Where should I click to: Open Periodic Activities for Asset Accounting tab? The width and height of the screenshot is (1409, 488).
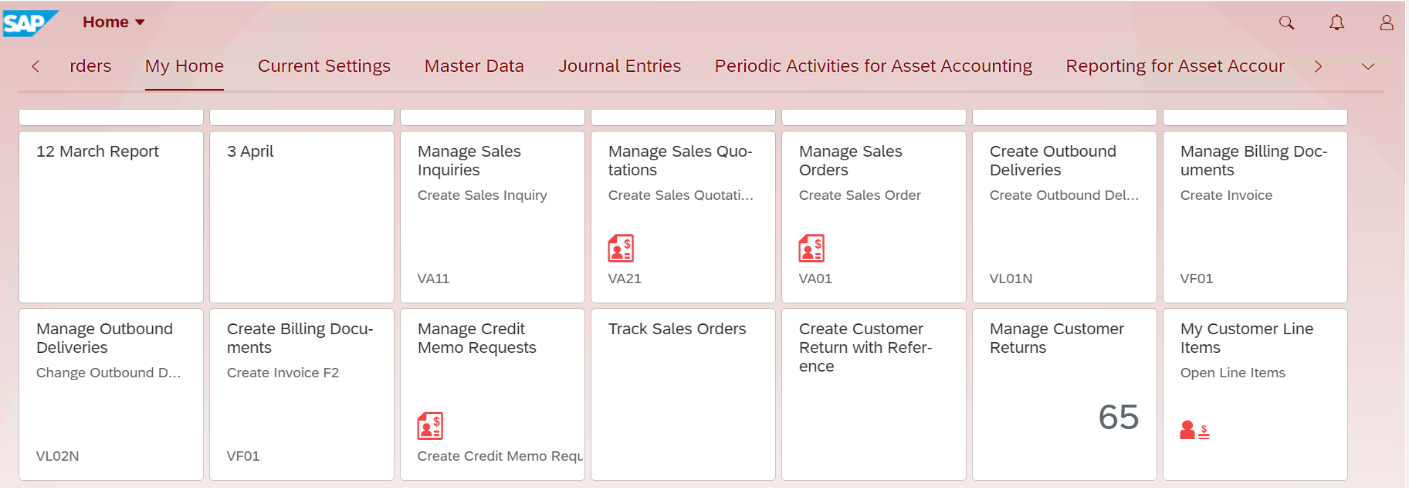pyautogui.click(x=873, y=66)
